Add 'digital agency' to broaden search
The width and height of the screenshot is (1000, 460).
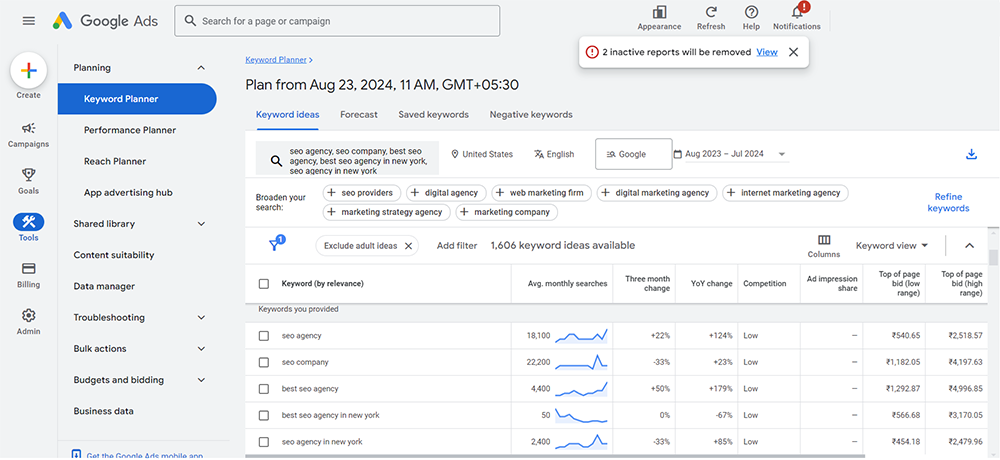coord(446,193)
